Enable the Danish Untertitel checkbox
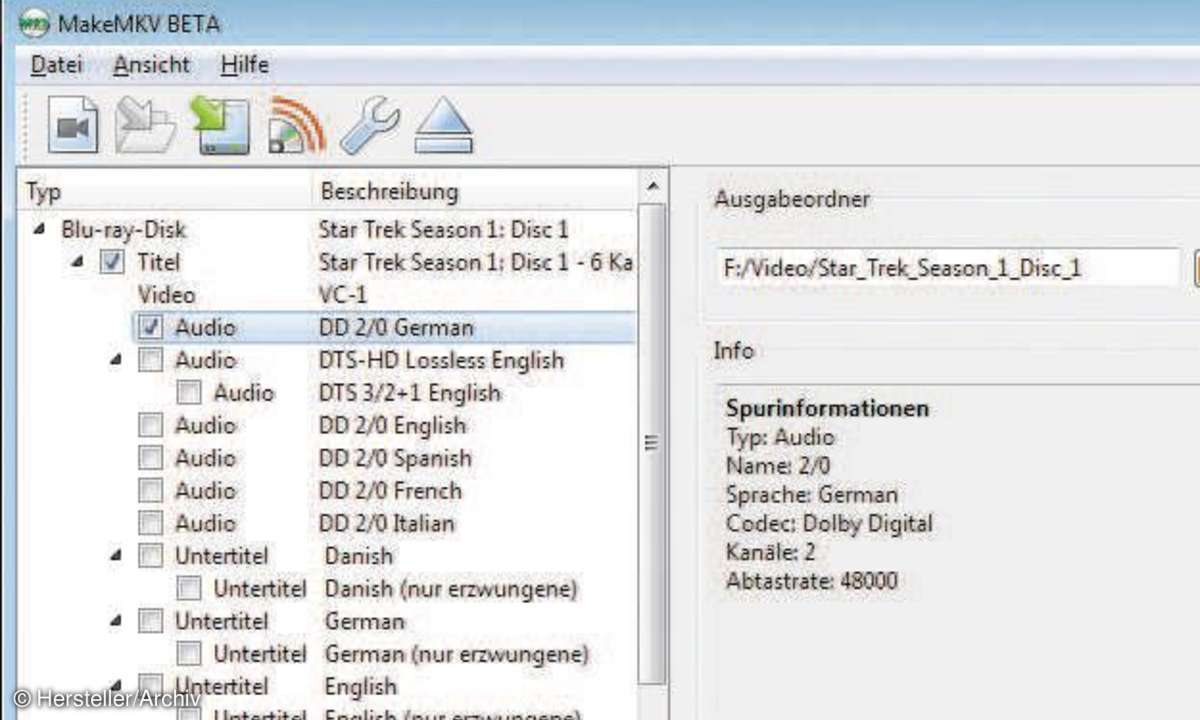The image size is (1200, 720). 150,556
